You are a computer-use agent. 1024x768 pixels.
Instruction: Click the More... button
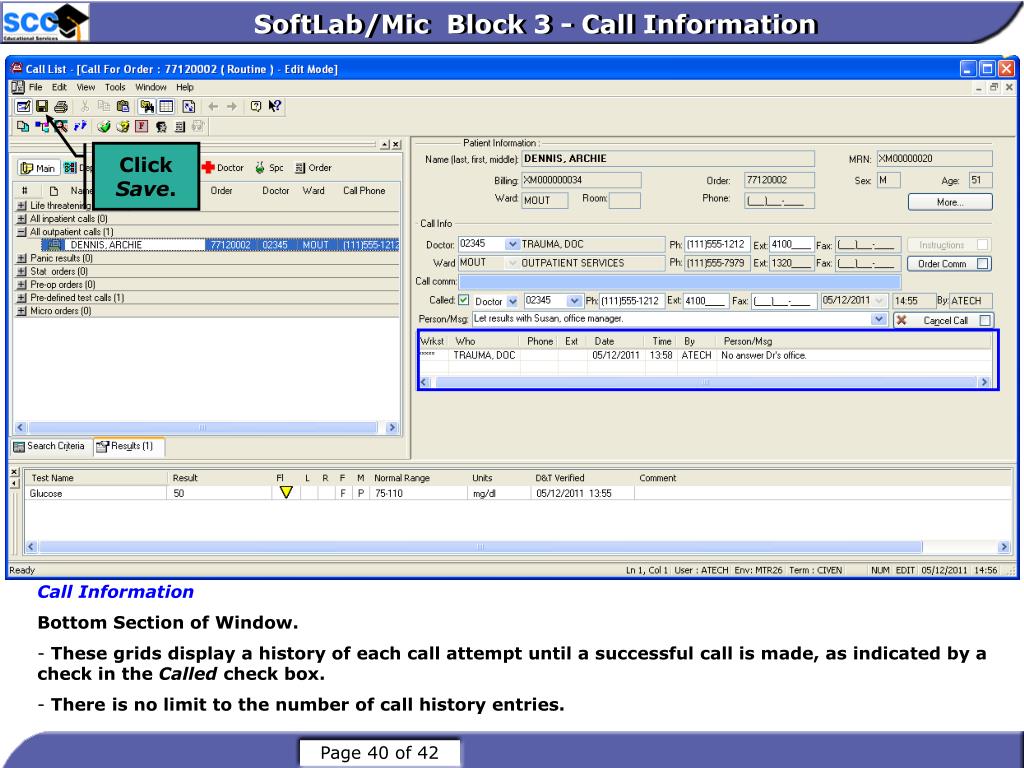tap(950, 202)
